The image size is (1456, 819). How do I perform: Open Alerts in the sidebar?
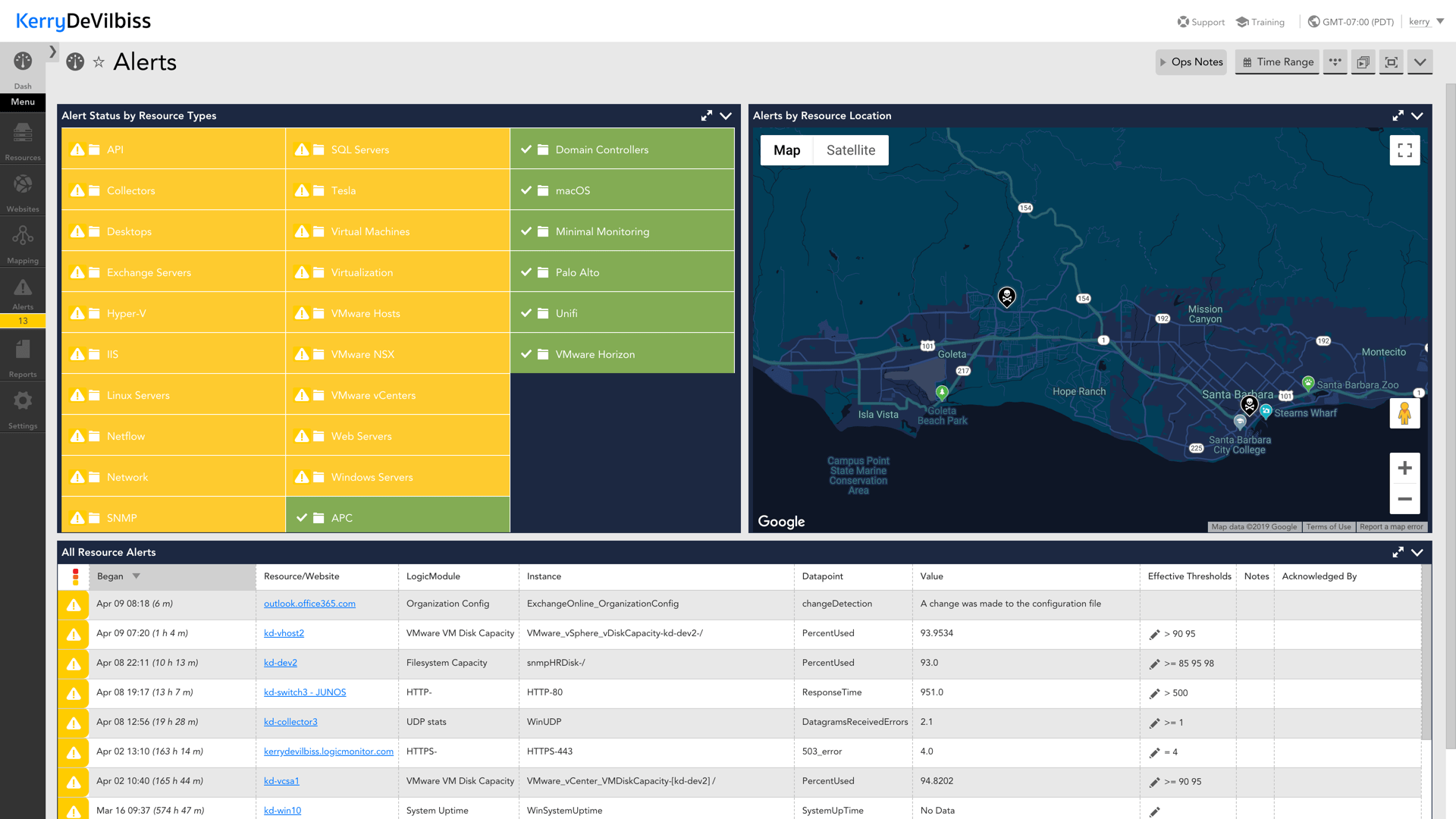[x=23, y=293]
